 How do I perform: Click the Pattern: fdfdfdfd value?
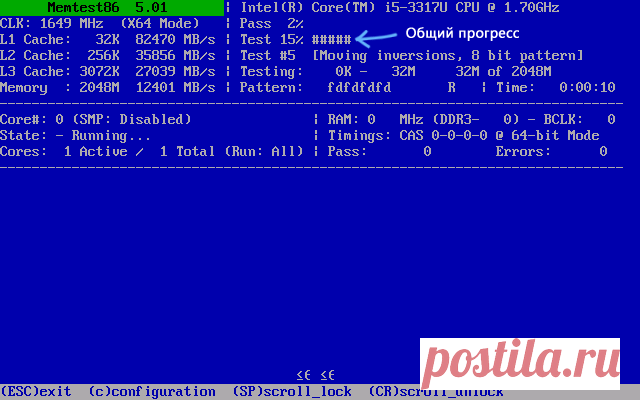coord(315,87)
